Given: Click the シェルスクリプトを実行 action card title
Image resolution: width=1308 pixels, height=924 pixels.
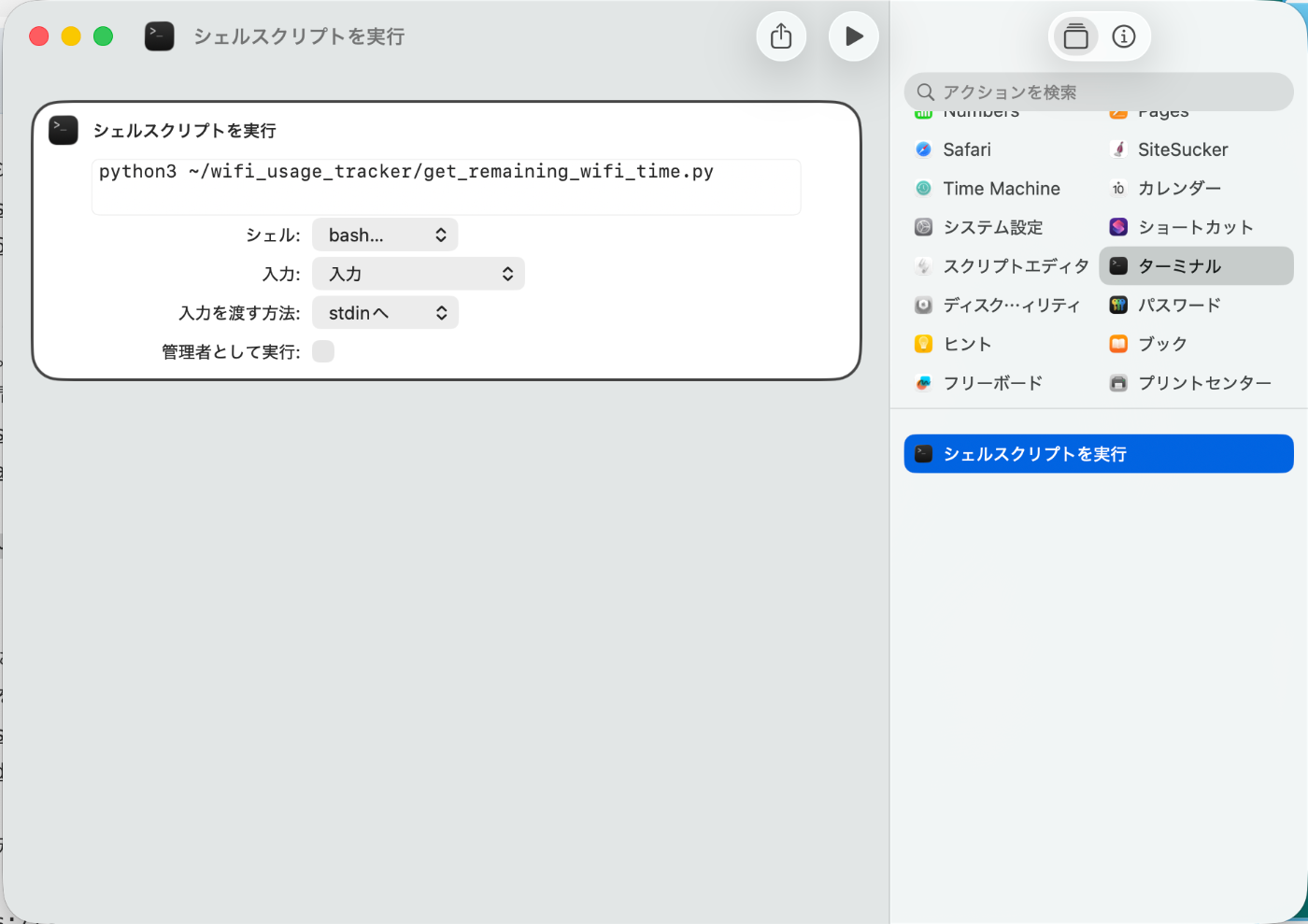Looking at the screenshot, I should 185,131.
